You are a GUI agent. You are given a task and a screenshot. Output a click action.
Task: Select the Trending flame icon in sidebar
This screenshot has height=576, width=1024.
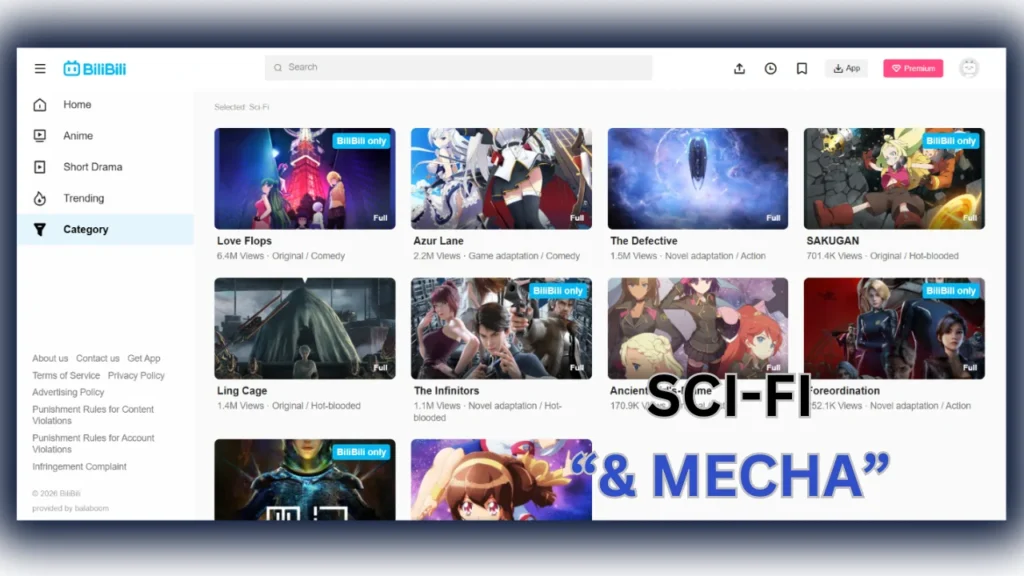click(40, 198)
